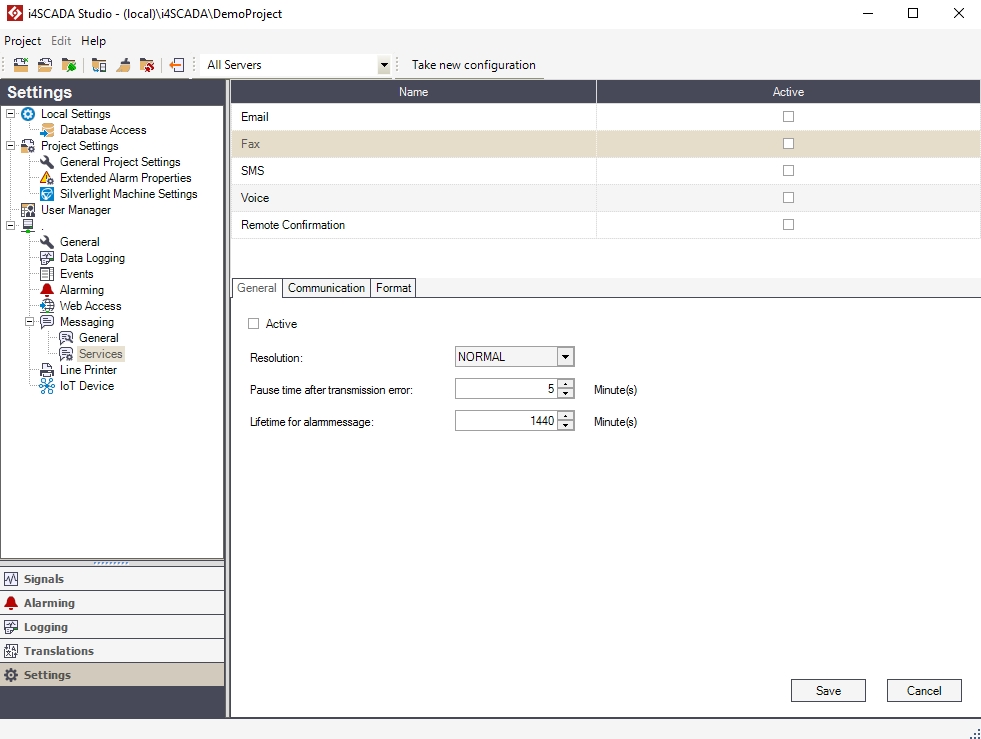The height and width of the screenshot is (739, 981).
Task: Expand the Resolution NORMAL dropdown
Action: coord(565,357)
